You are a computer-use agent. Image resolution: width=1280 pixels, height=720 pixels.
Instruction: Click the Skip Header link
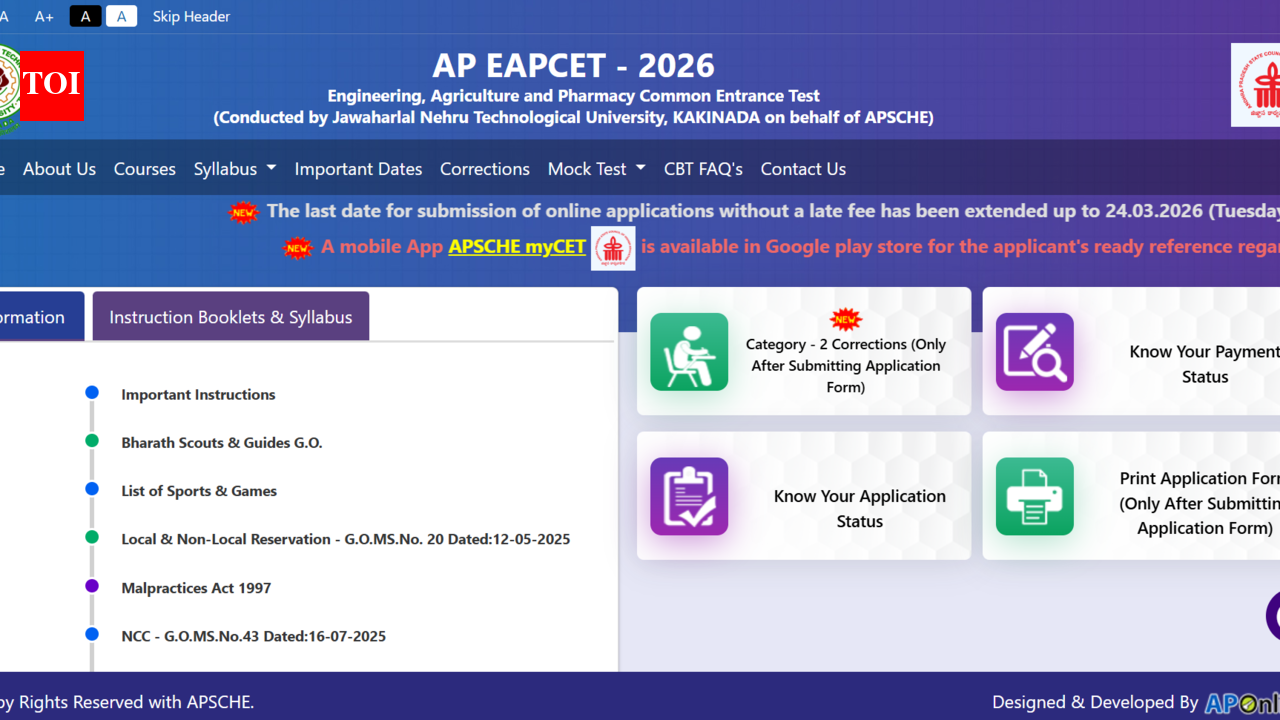point(191,16)
